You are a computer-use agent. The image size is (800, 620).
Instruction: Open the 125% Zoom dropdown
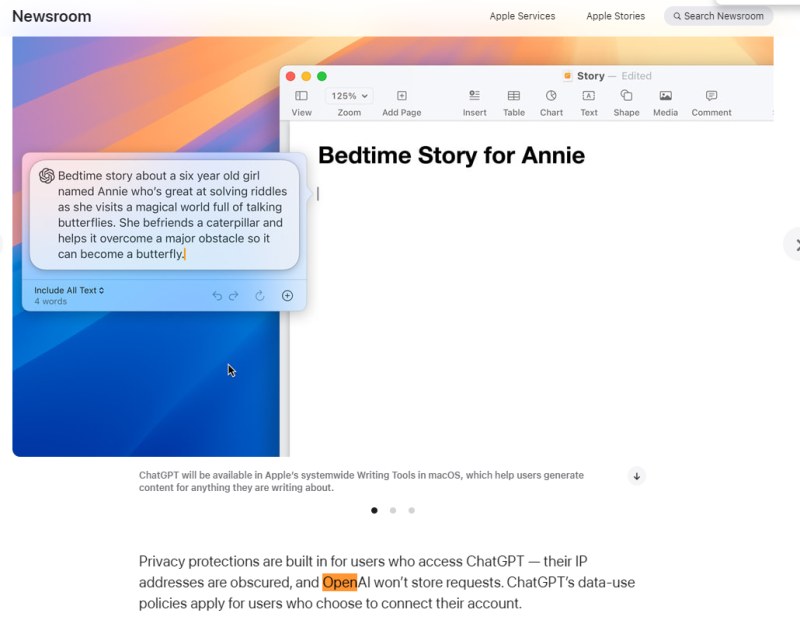click(349, 96)
